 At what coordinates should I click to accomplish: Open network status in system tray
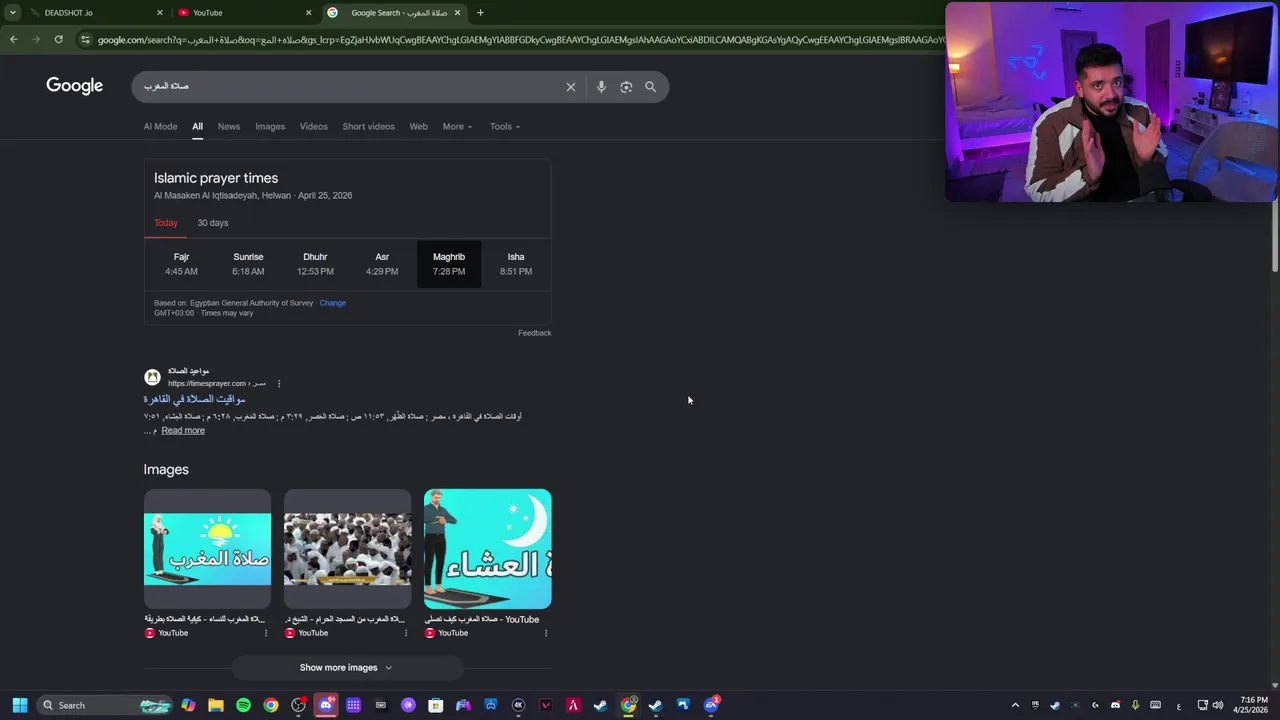[1202, 705]
